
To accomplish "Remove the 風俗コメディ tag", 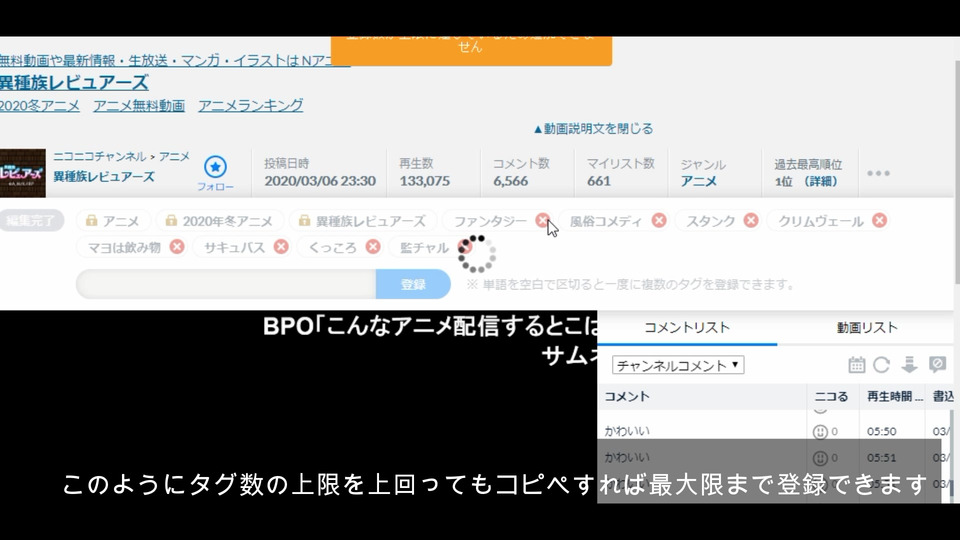I will (x=659, y=220).
